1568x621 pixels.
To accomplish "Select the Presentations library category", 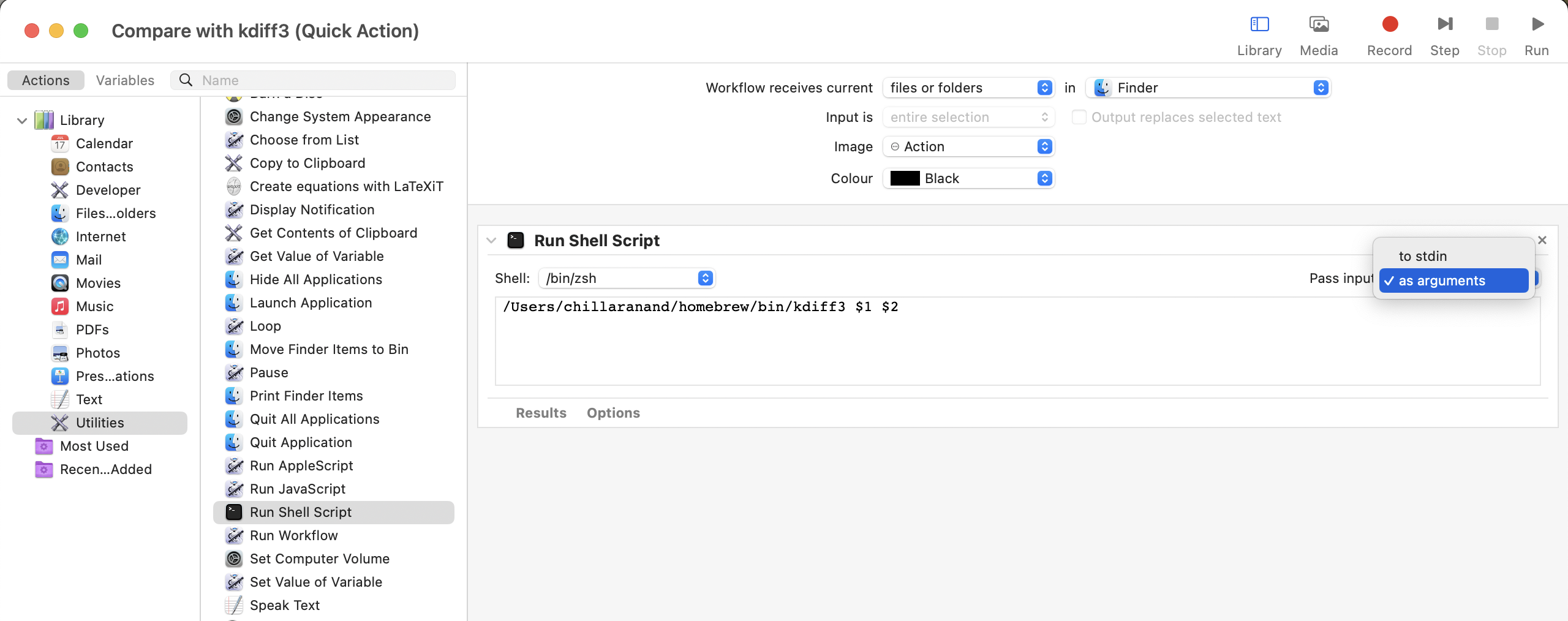I will [x=115, y=376].
